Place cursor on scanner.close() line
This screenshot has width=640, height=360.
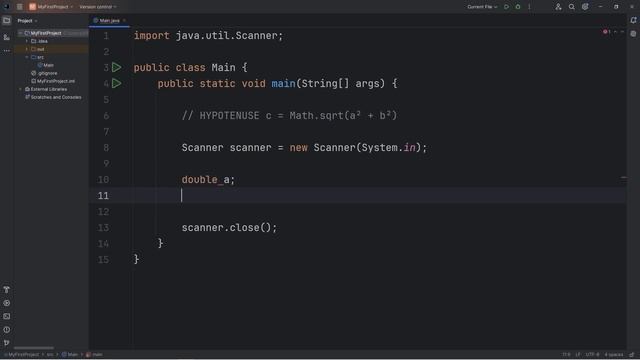point(229,227)
